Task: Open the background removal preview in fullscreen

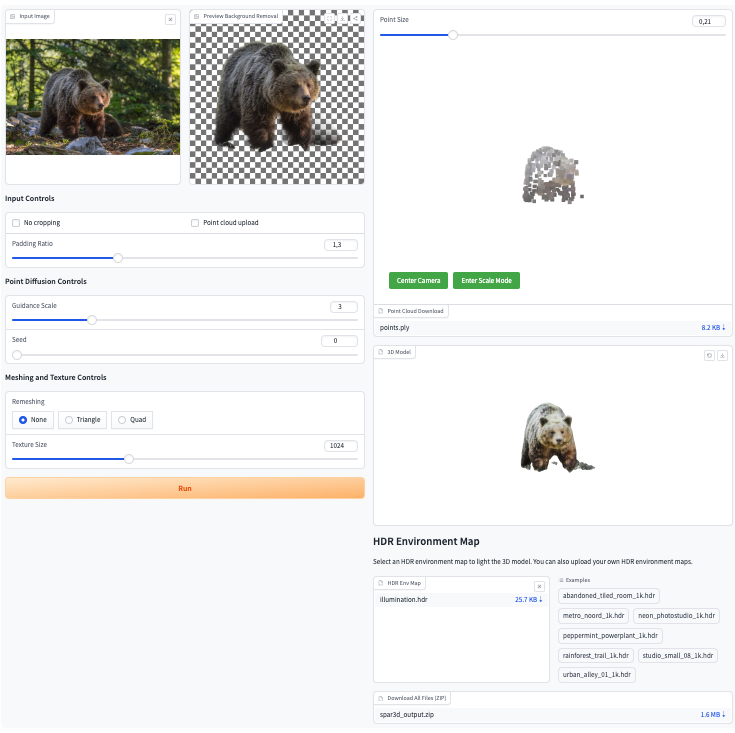Action: (x=330, y=19)
